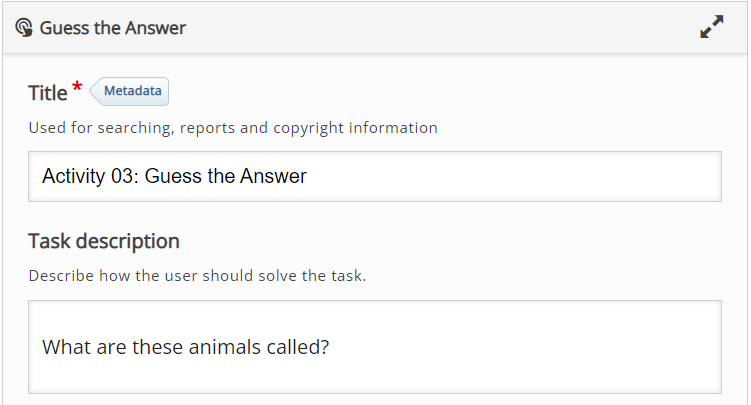Click the red required asterisk next to Title
The height and width of the screenshot is (405, 751).
tap(77, 87)
